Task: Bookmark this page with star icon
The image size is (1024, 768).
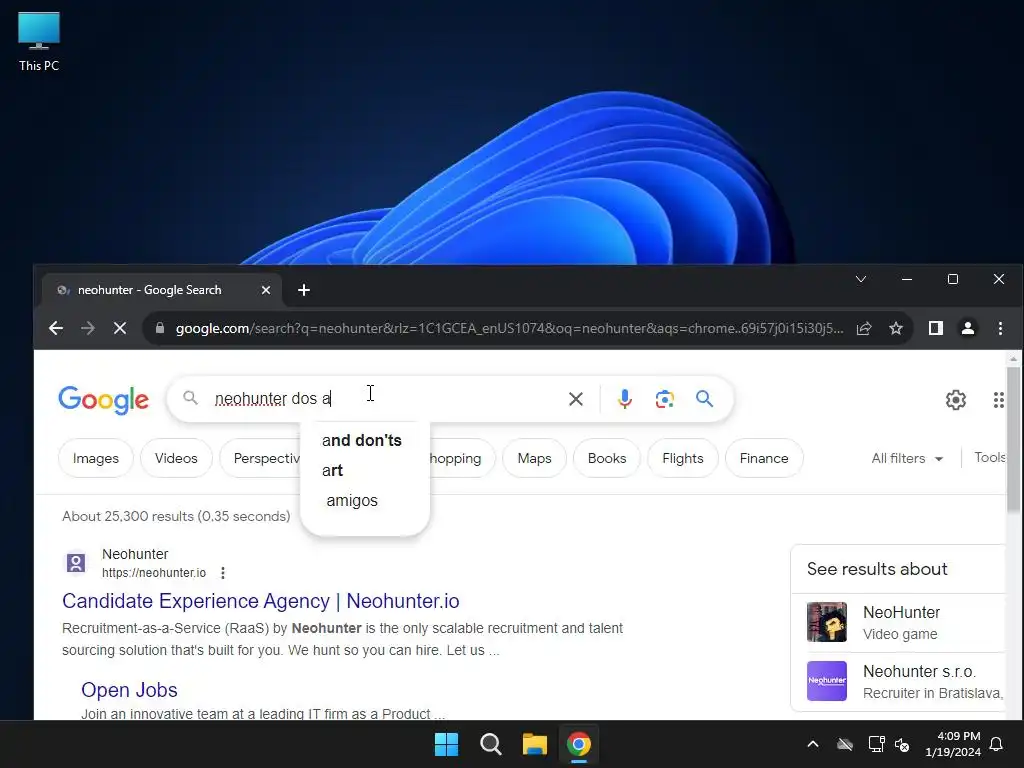Action: pos(896,328)
